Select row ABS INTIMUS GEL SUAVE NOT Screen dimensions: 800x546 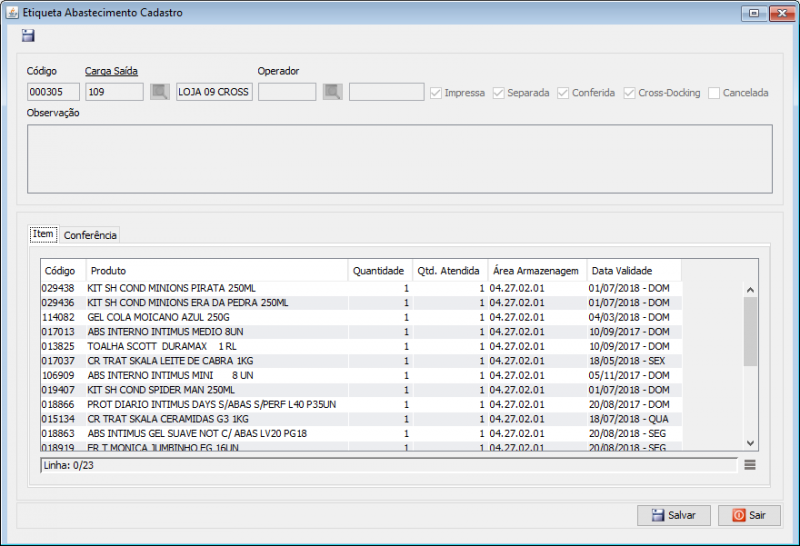coord(361,434)
